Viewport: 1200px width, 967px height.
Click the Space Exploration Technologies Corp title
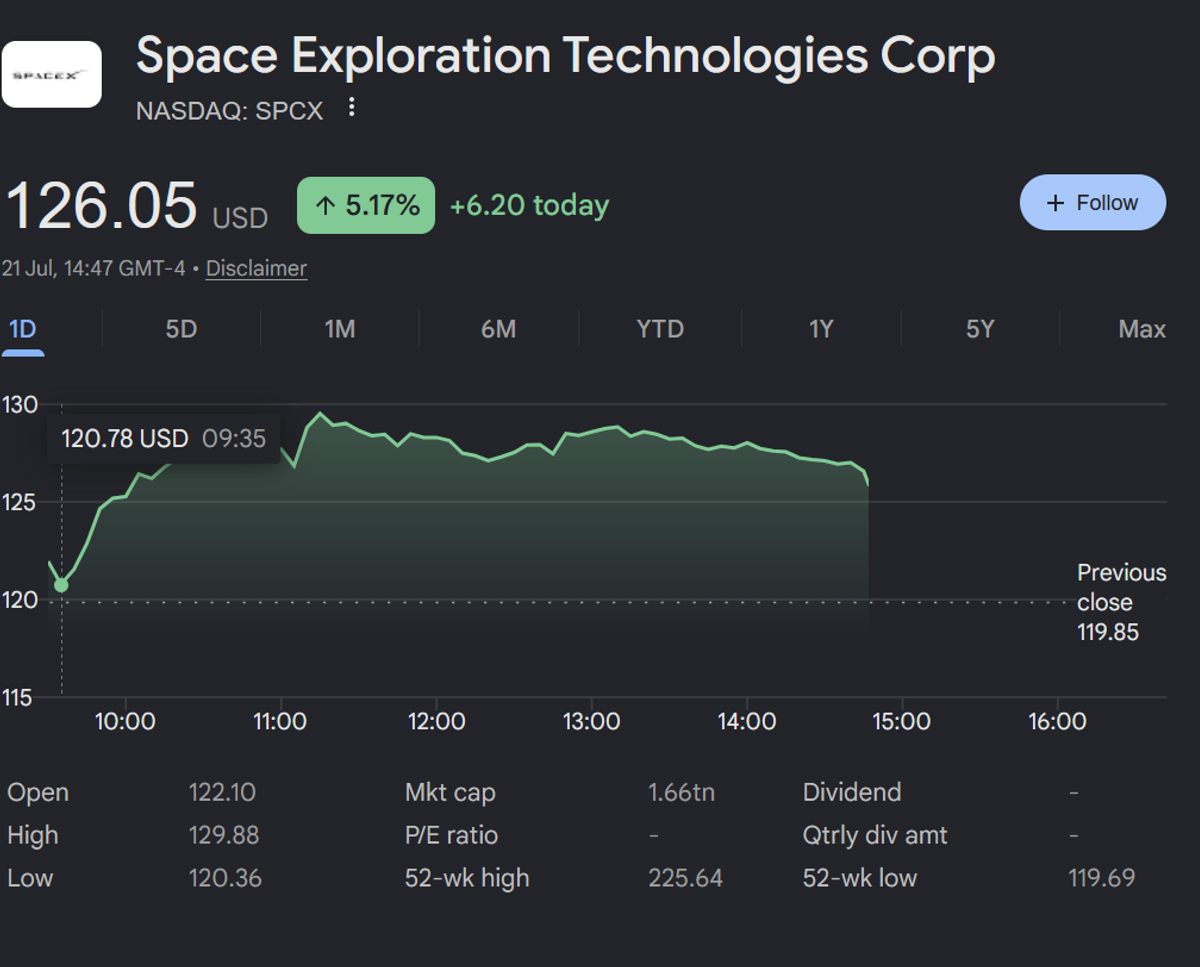[565, 56]
